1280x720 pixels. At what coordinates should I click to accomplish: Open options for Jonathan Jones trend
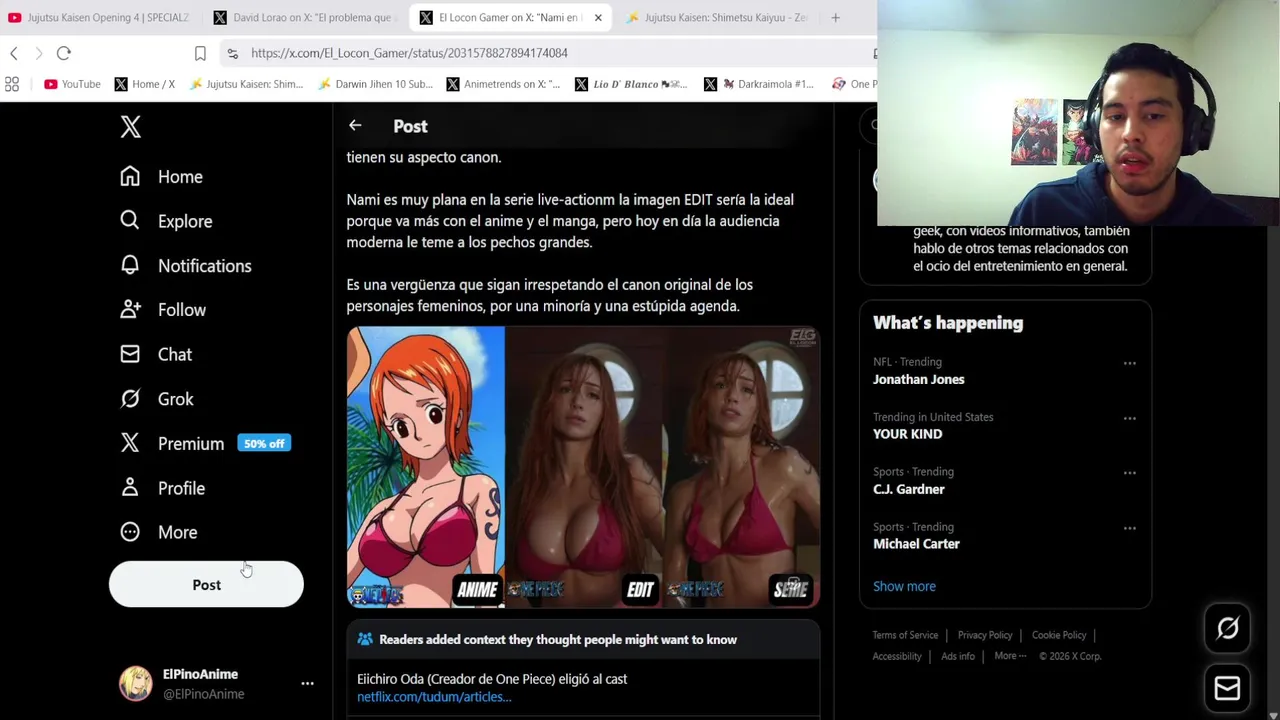click(x=1129, y=363)
